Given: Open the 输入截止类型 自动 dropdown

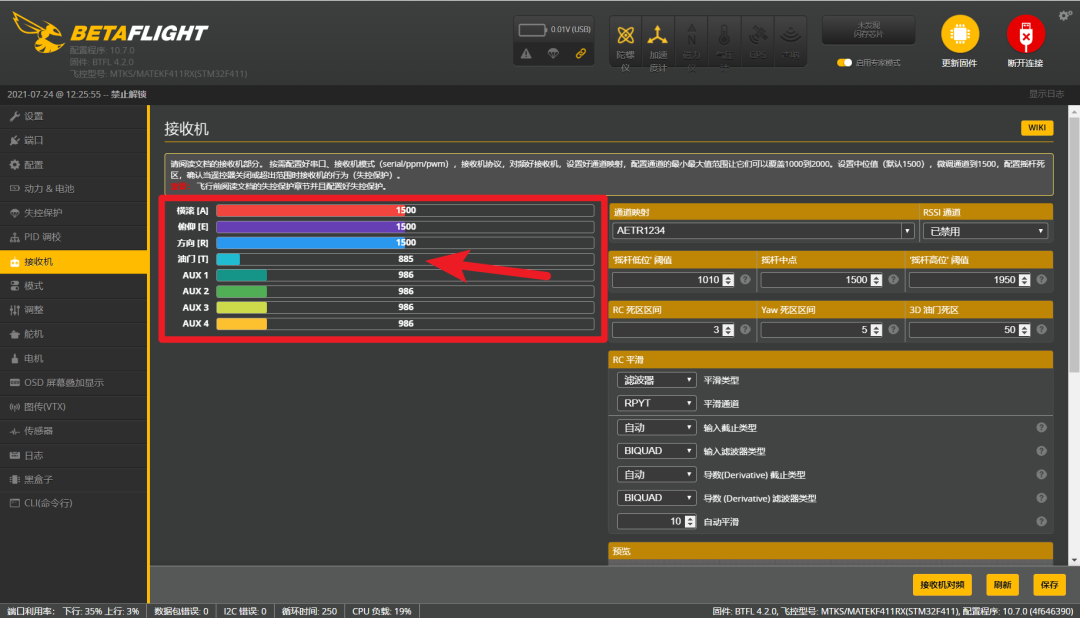Looking at the screenshot, I should (656, 428).
